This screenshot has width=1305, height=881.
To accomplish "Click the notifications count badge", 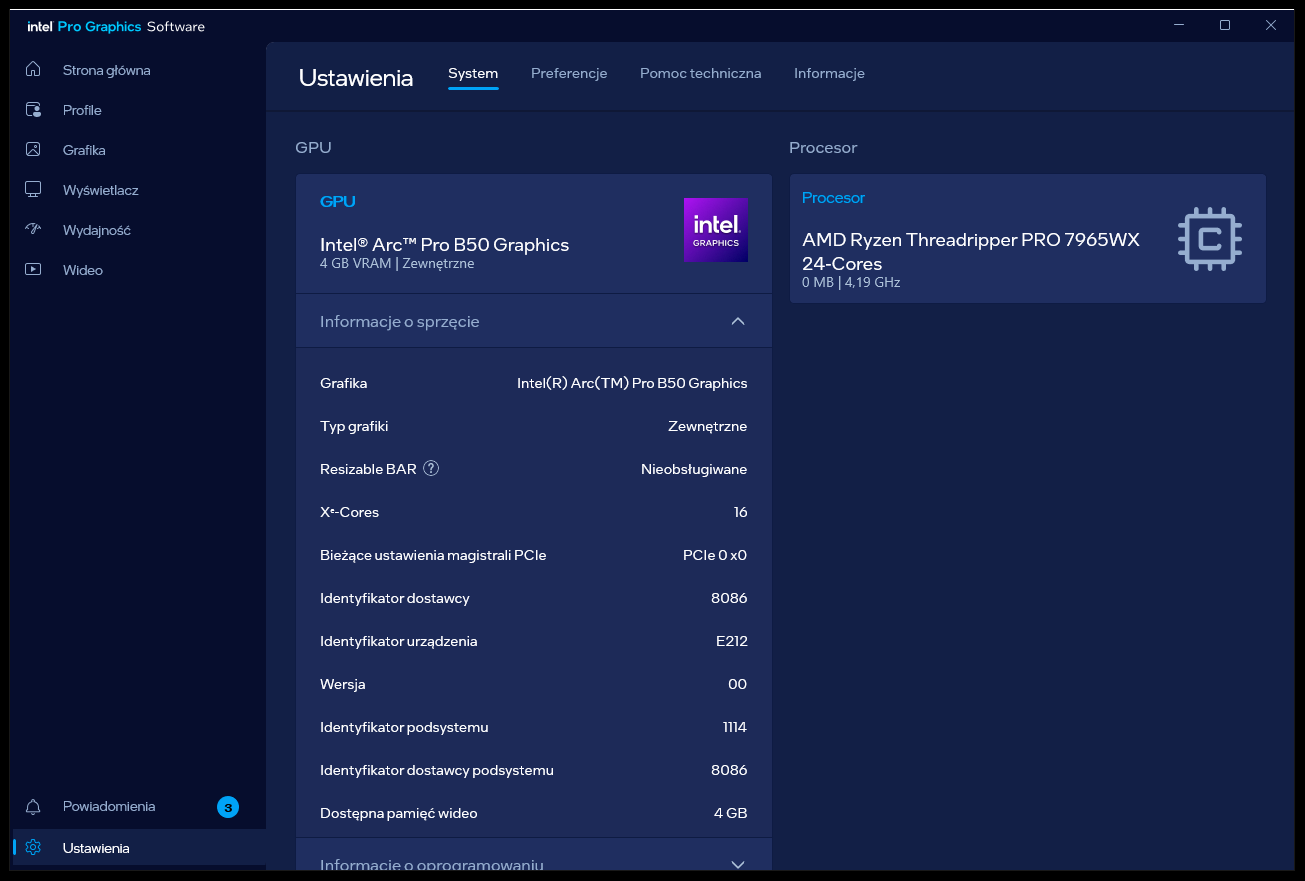I will click(x=228, y=807).
